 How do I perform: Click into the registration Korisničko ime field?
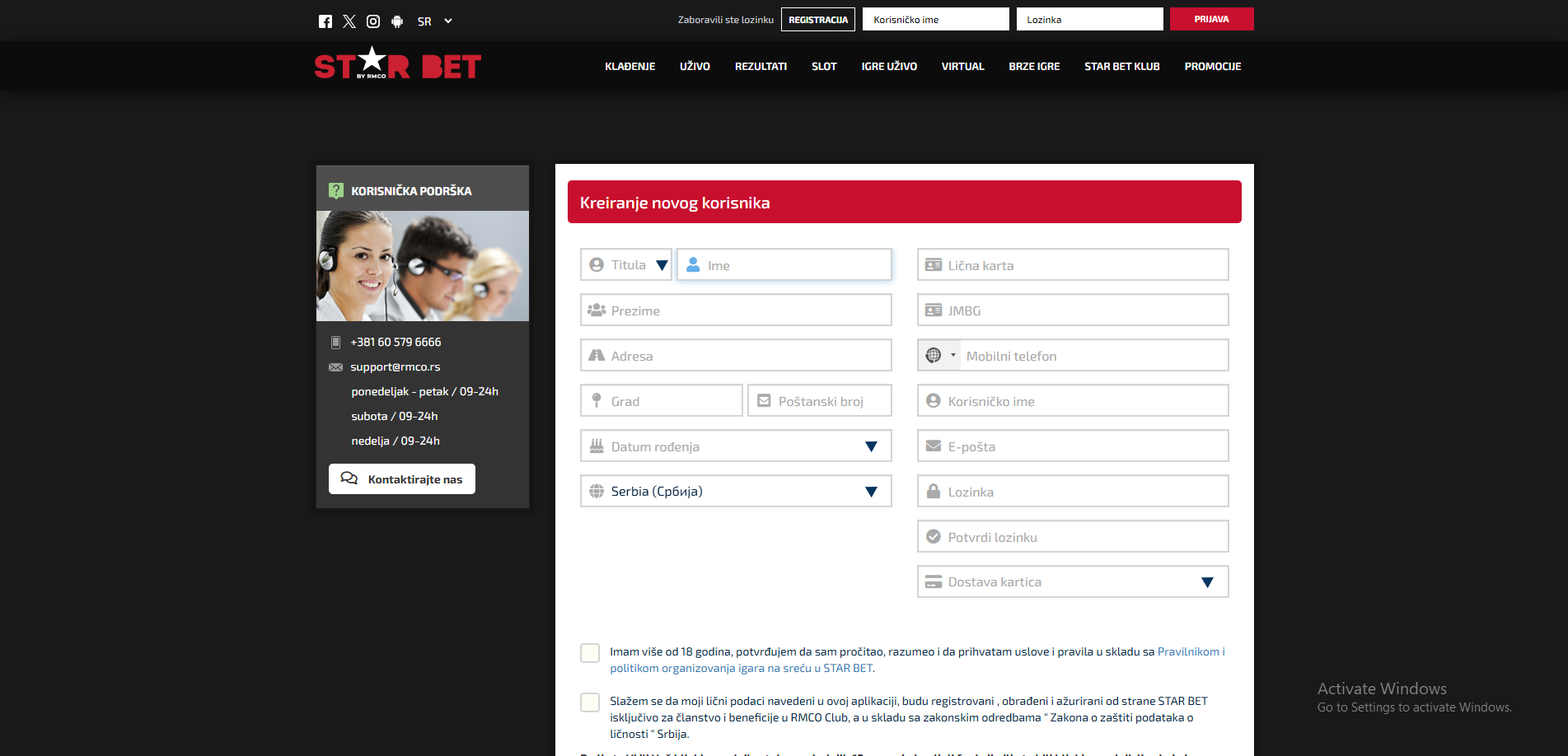pos(1073,400)
